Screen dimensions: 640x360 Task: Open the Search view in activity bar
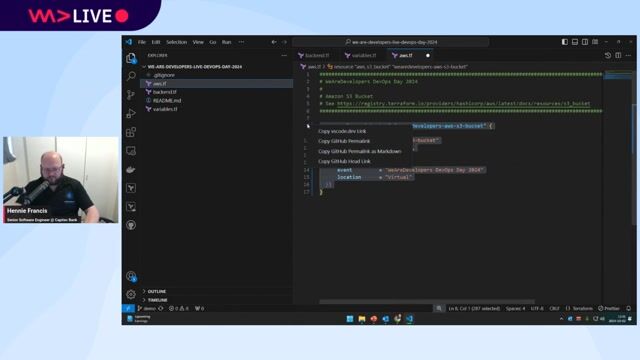131,76
